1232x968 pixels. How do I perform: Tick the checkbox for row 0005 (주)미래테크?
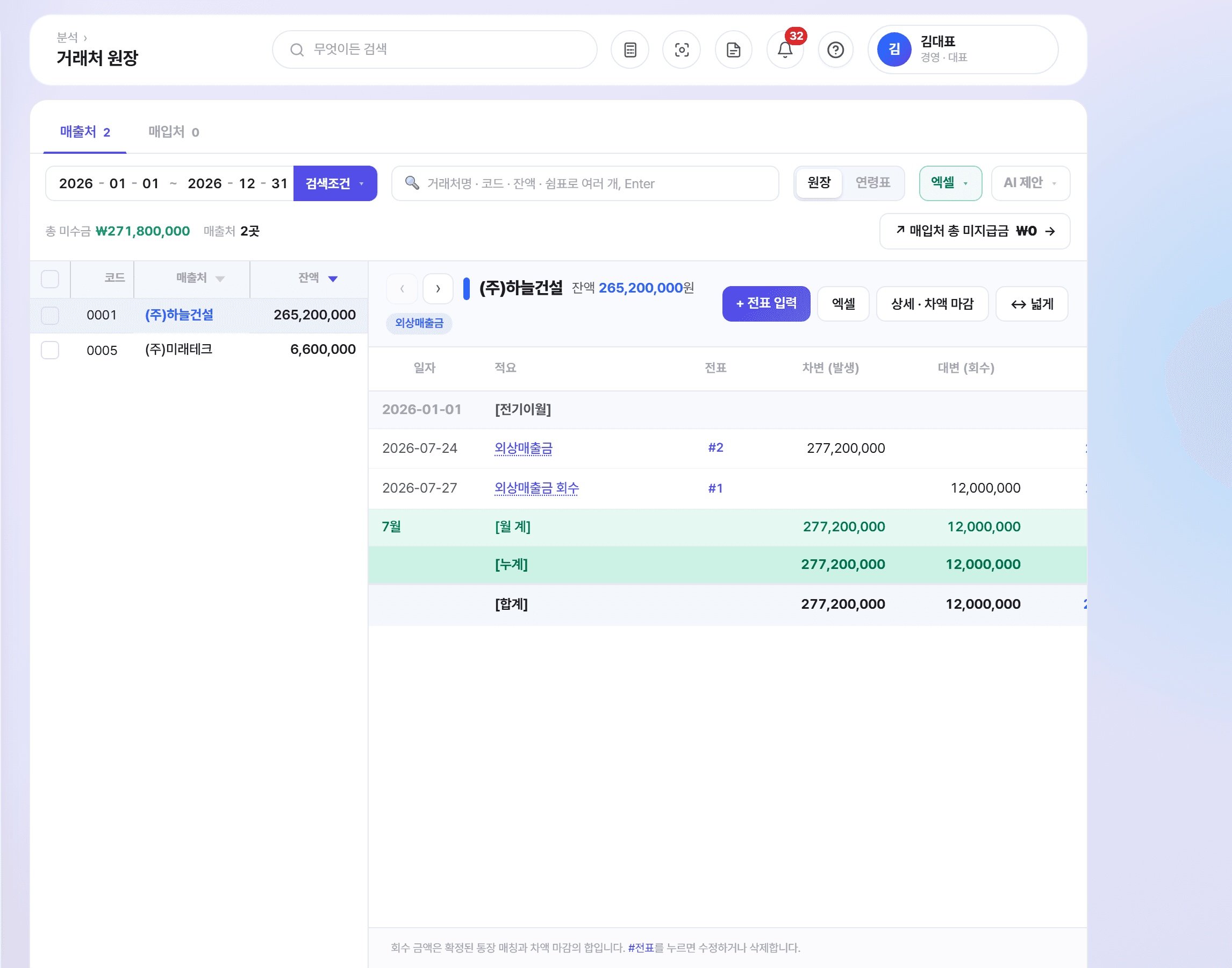pyautogui.click(x=50, y=350)
